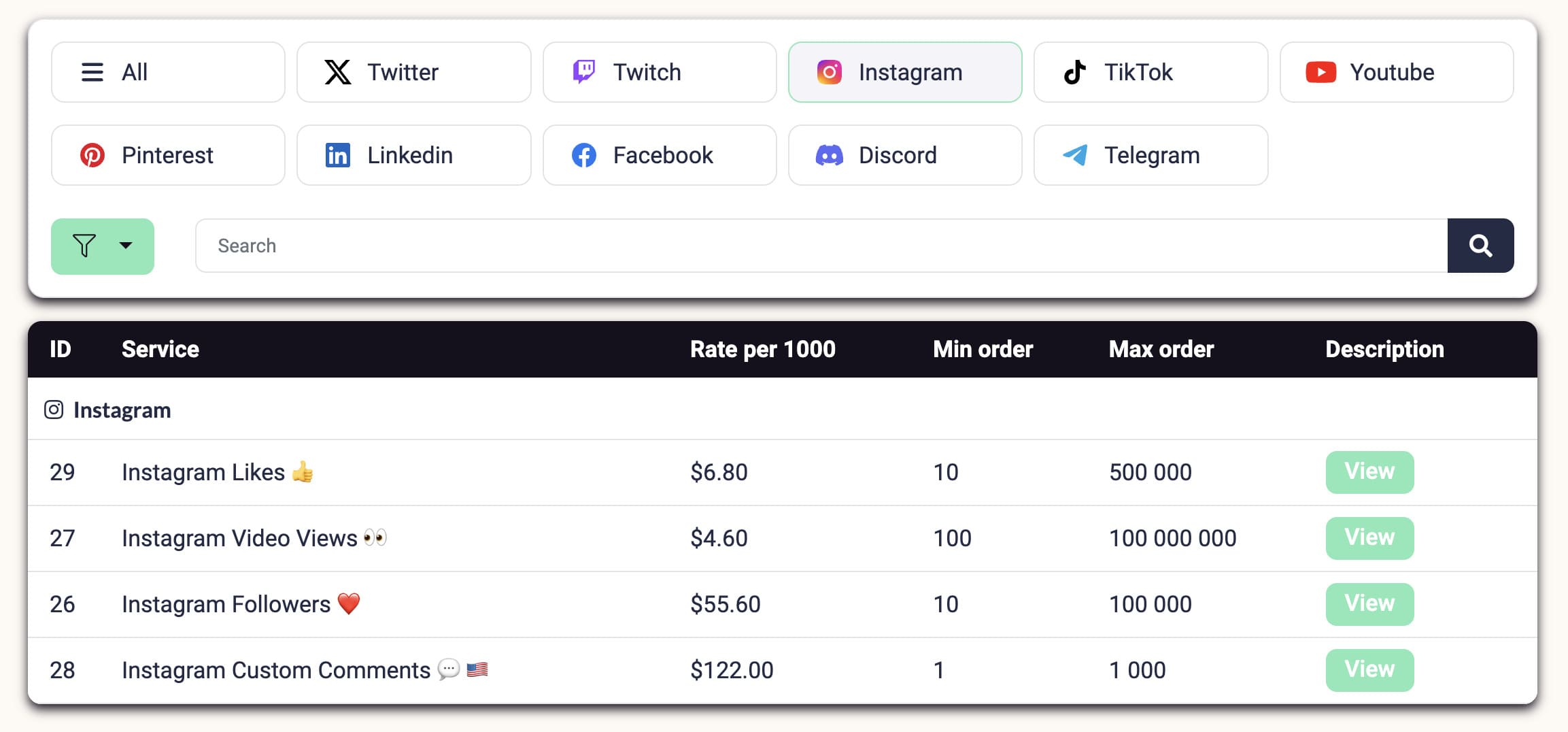Screen dimensions: 1568x732
Task: Select the Discord category
Action: (x=904, y=155)
